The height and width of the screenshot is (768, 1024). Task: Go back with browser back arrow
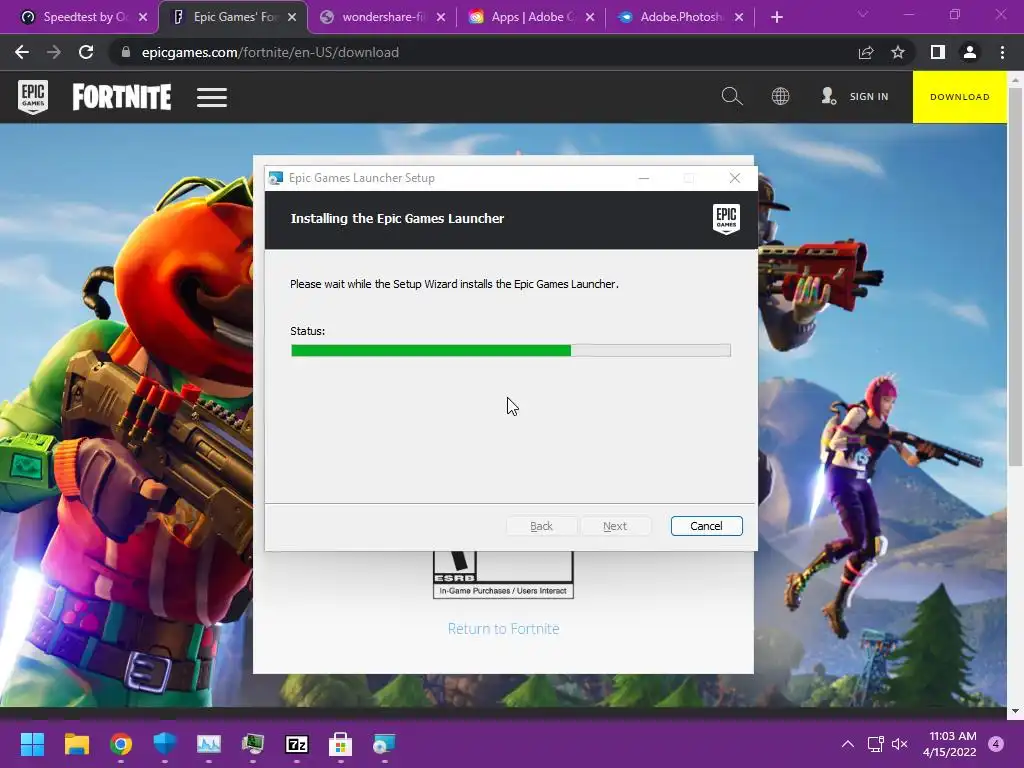22,52
